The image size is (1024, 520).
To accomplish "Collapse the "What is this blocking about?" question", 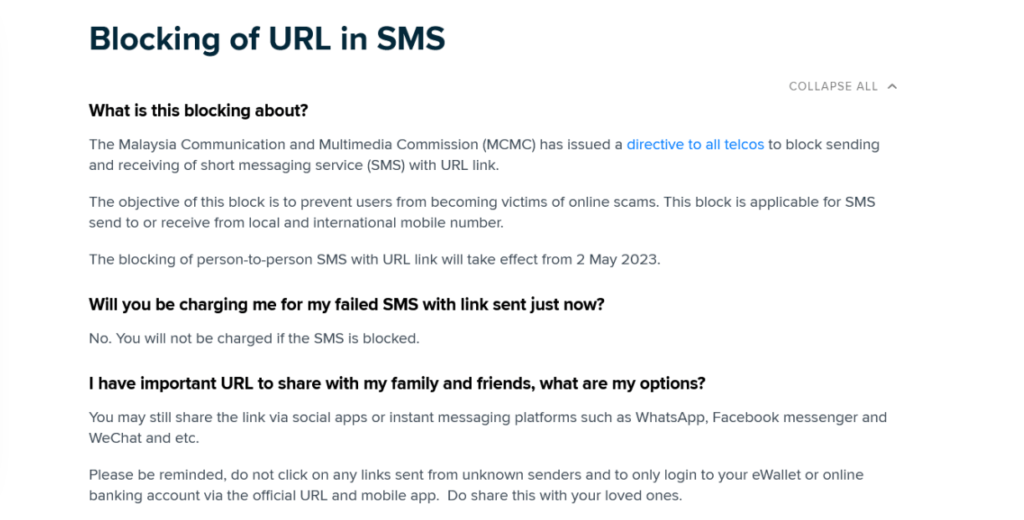I will (x=198, y=110).
